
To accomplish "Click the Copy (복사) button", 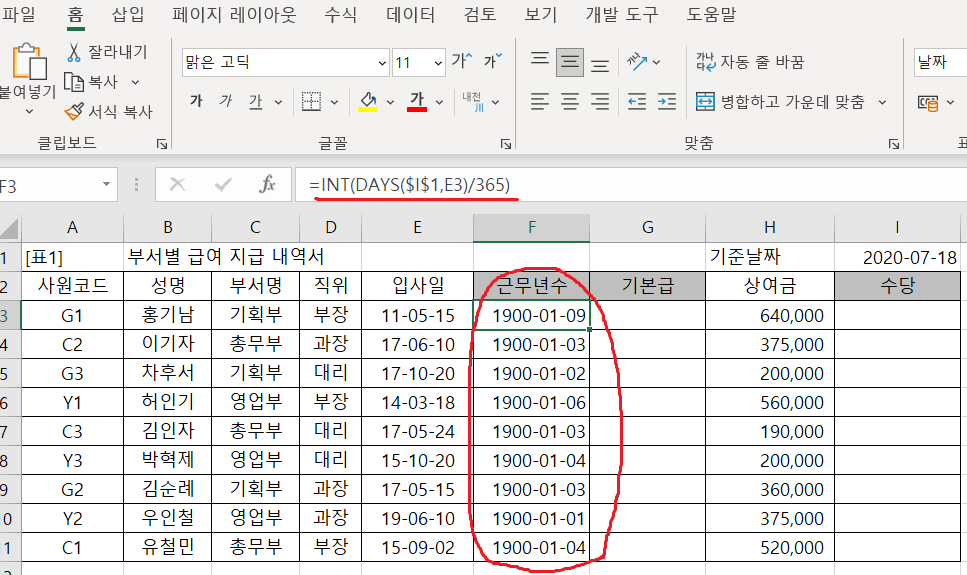I will pos(92,82).
